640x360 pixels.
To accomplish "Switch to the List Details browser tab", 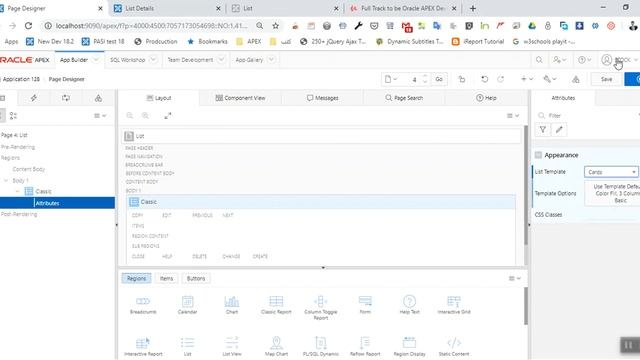I will pos(167,9).
